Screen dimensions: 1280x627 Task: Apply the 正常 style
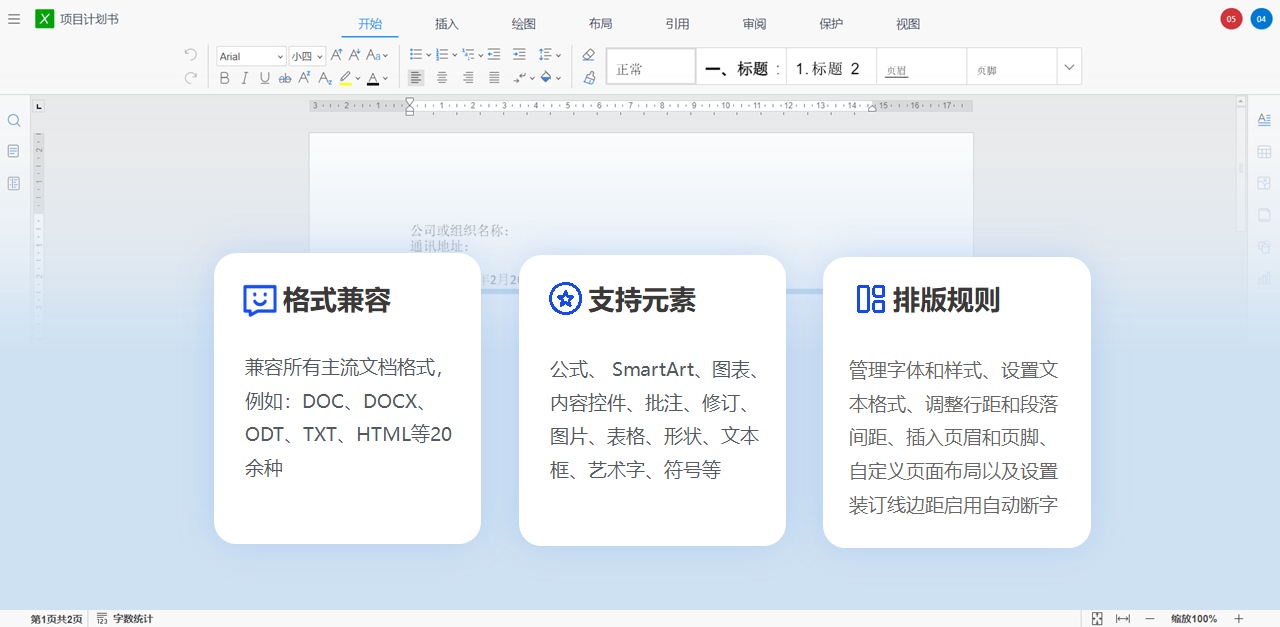(651, 67)
